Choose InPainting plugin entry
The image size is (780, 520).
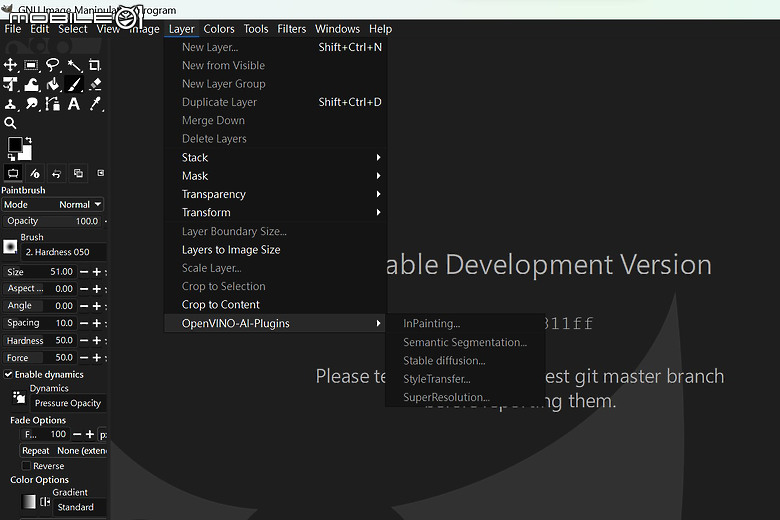(465, 323)
